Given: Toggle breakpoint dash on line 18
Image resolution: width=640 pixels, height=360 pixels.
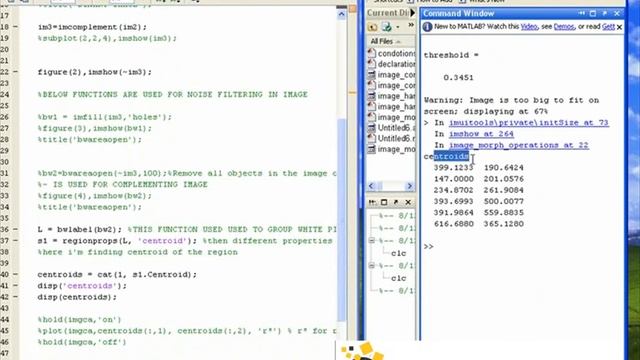Looking at the screenshot, I should tap(15, 27).
